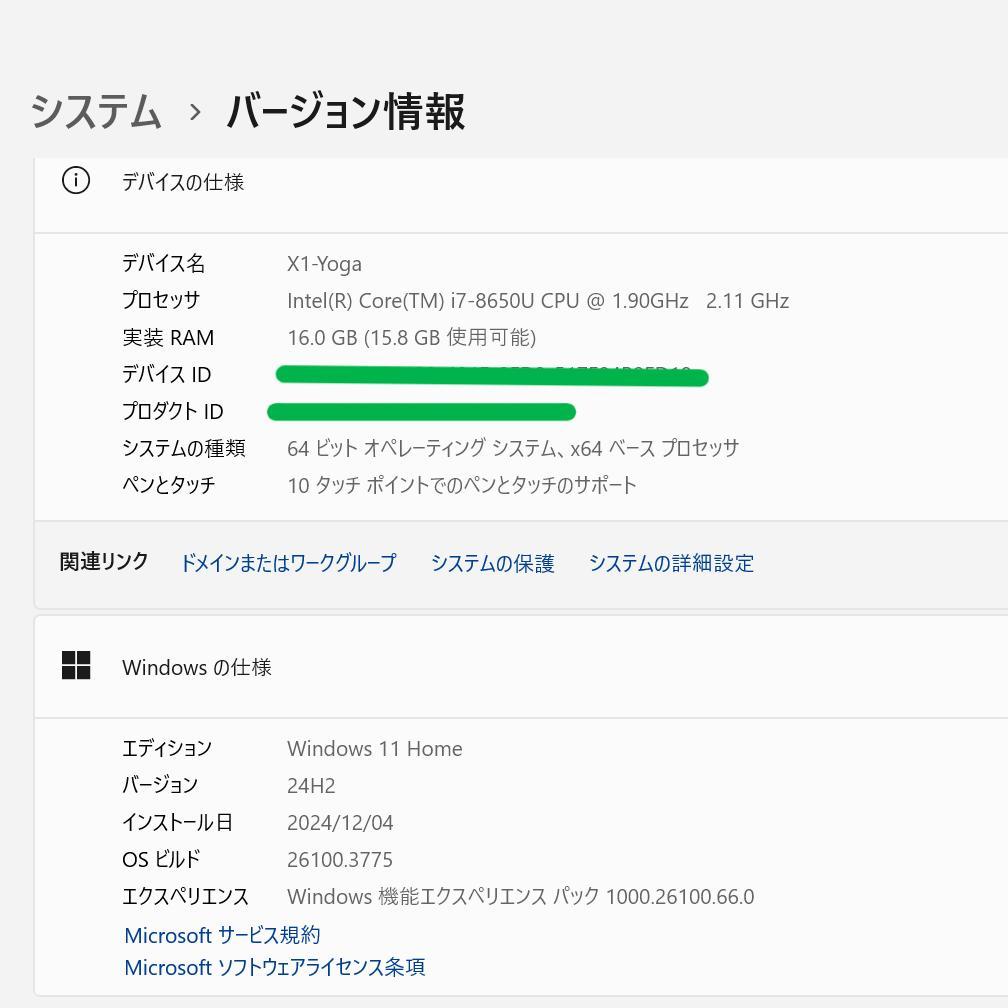Open システムの詳細設定 dialog
Viewport: 1008px width, 1008px height.
coord(672,563)
